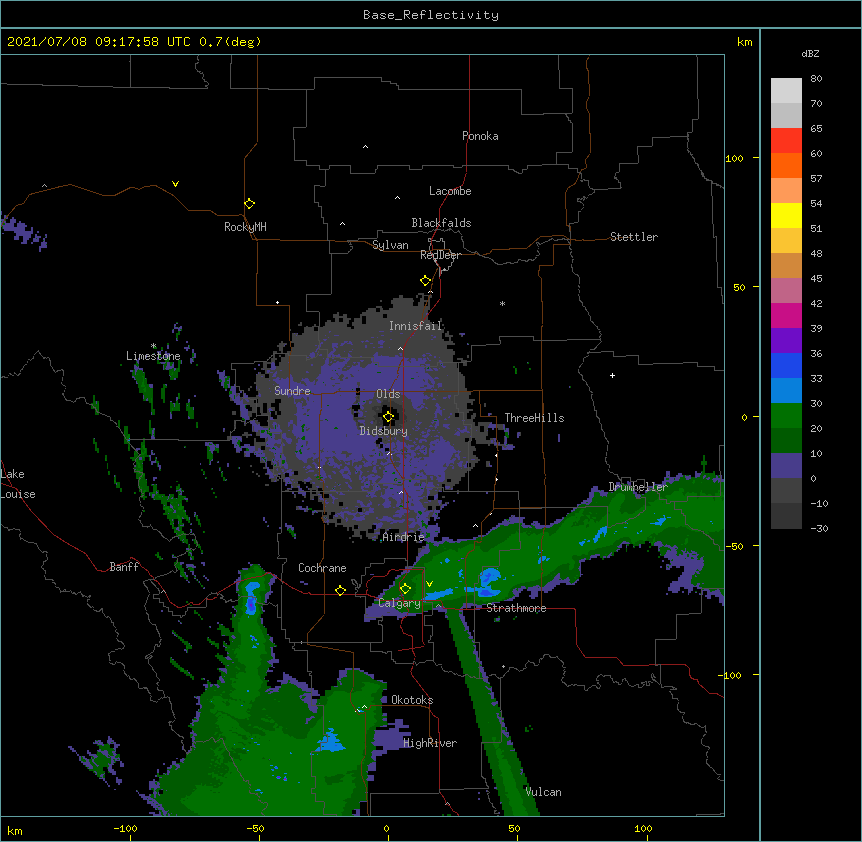Click the yellow diamond marker below Cochrane
The width and height of the screenshot is (862, 842).
[340, 590]
